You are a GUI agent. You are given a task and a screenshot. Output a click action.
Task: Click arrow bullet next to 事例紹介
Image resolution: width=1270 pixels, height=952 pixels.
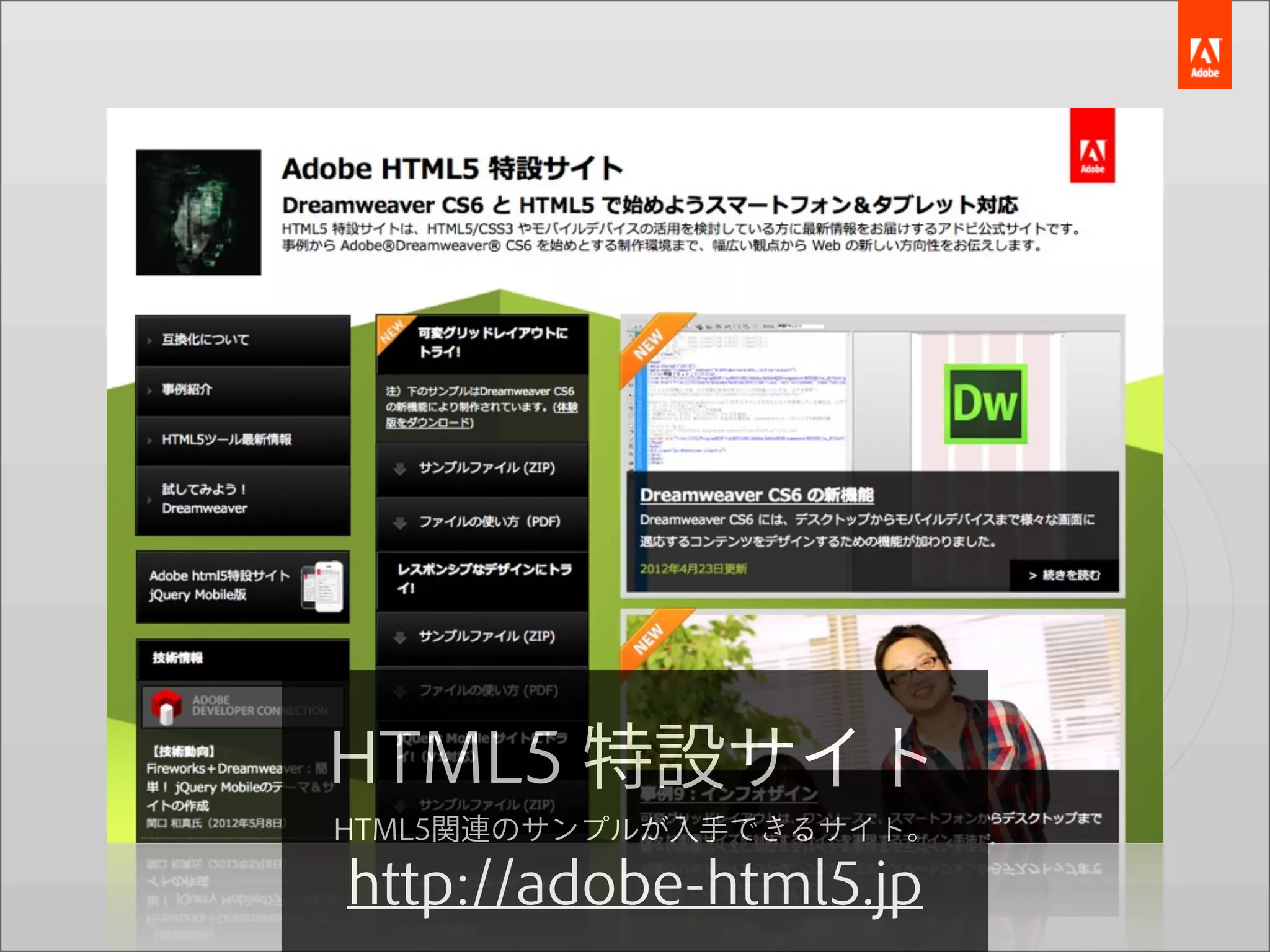coord(149,390)
